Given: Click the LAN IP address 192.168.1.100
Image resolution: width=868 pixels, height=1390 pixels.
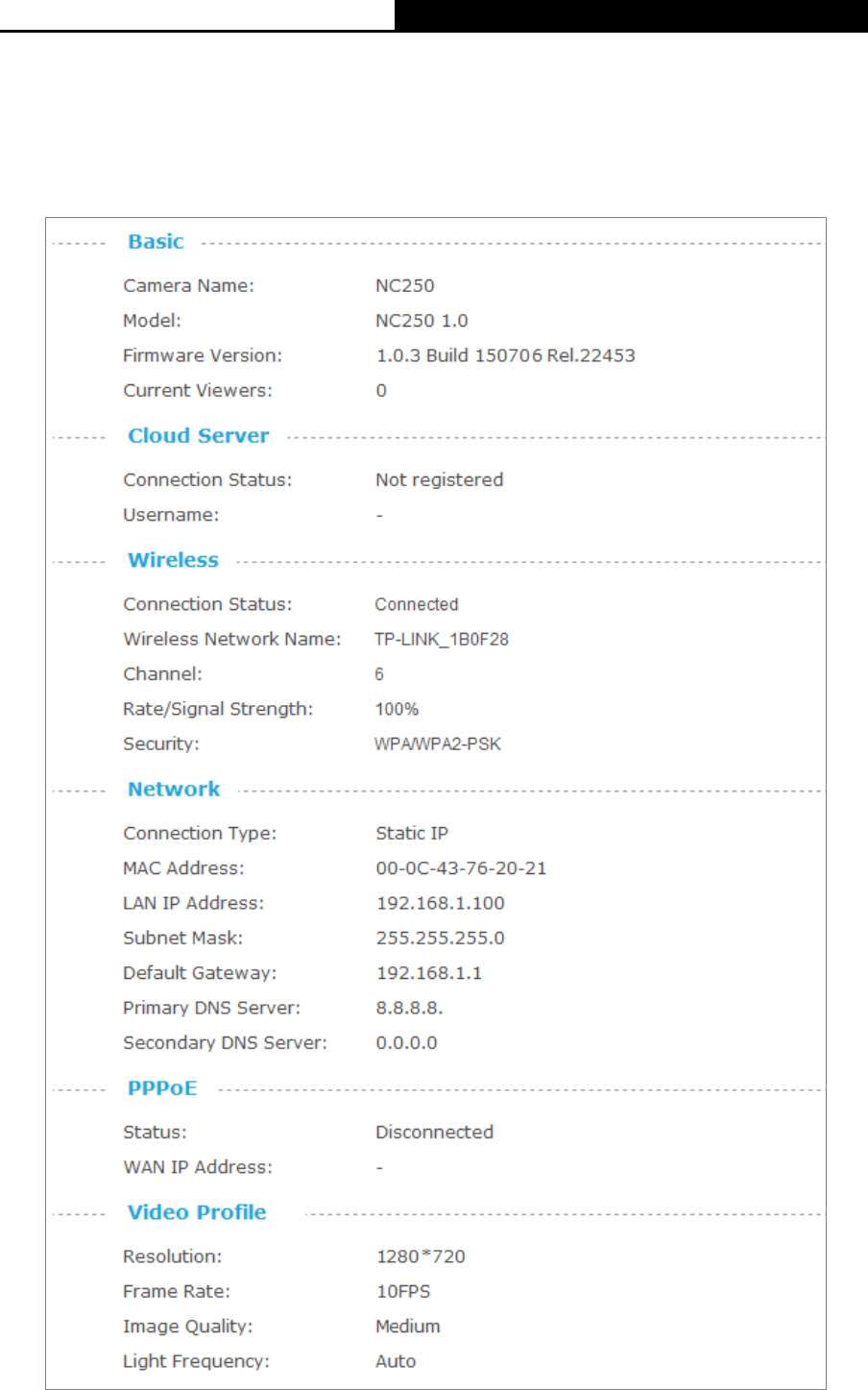Looking at the screenshot, I should 440,903.
